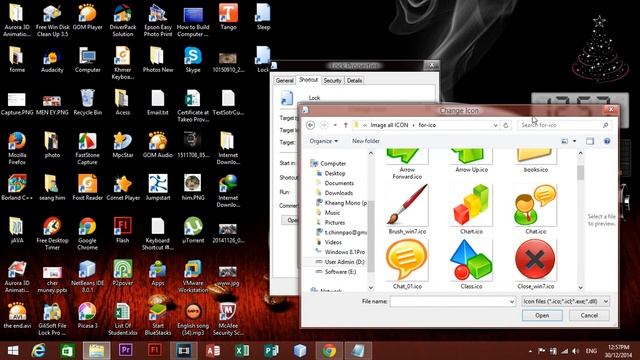This screenshot has width=640, height=360.
Task: Open the address path history dropdown
Action: click(x=495, y=125)
